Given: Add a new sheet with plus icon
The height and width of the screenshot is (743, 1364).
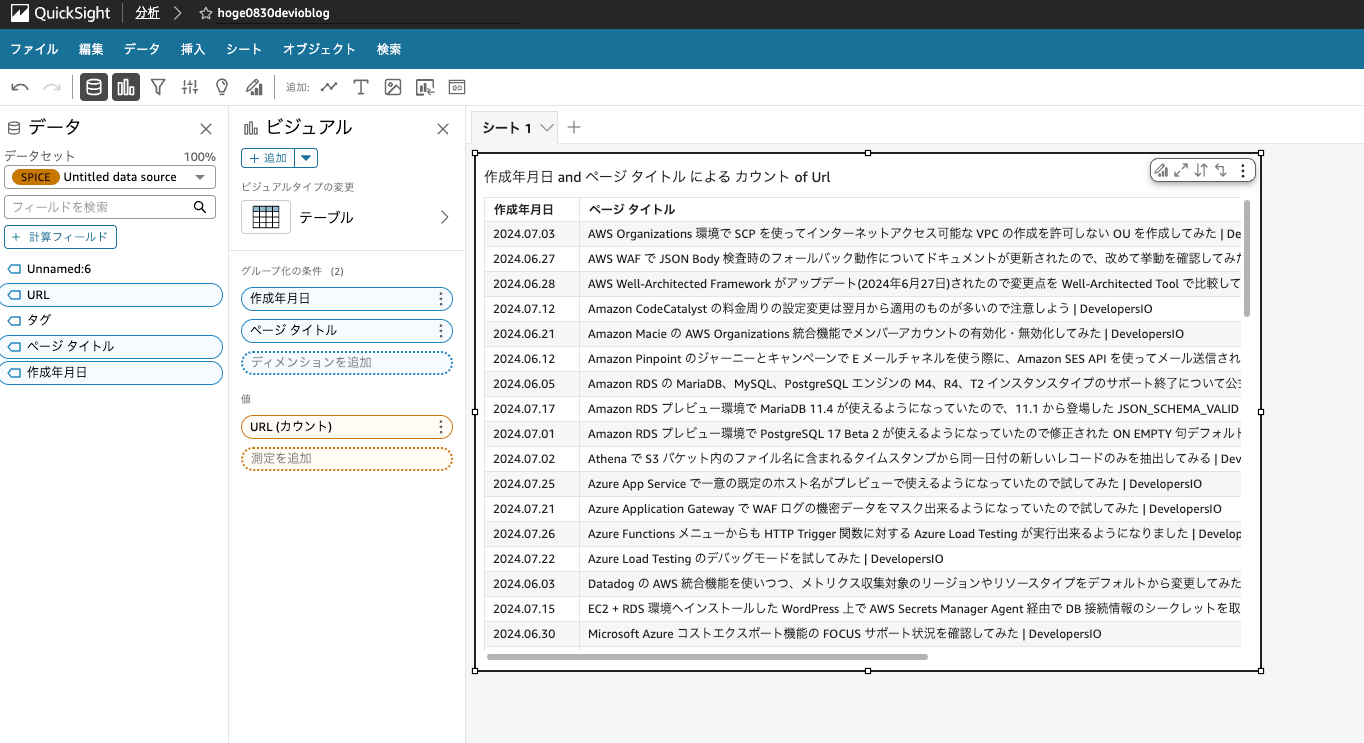Looking at the screenshot, I should 574,127.
